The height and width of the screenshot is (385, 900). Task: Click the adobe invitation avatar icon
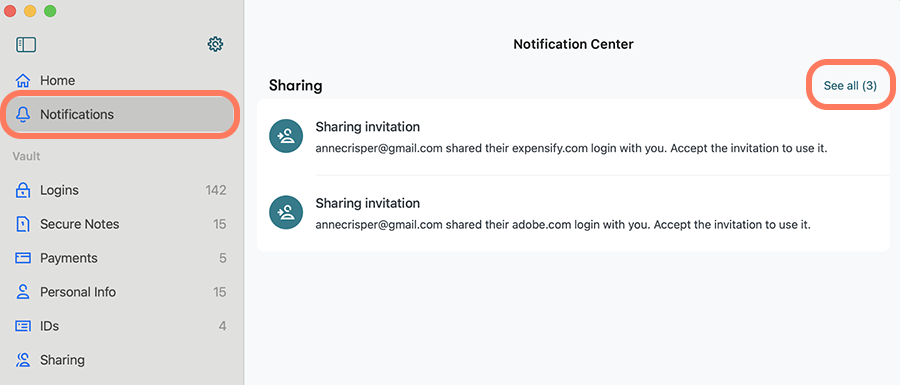click(x=286, y=213)
